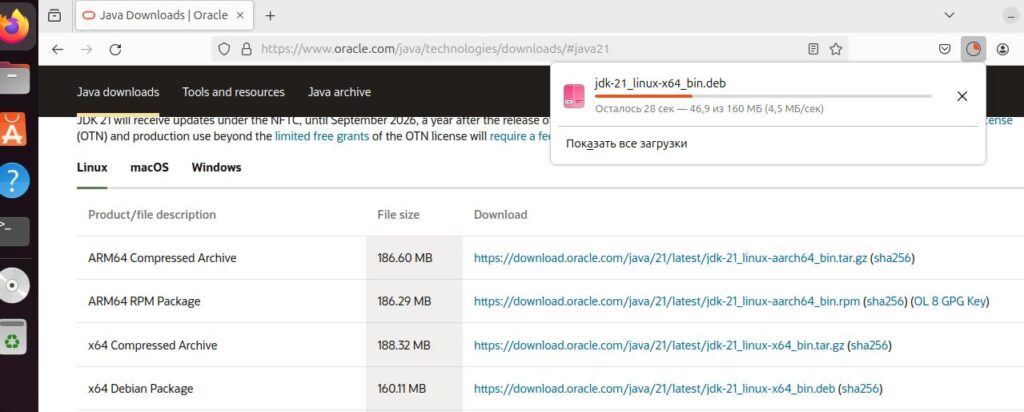The height and width of the screenshot is (412, 1024).
Task: Reload the current page
Action: coord(116,49)
